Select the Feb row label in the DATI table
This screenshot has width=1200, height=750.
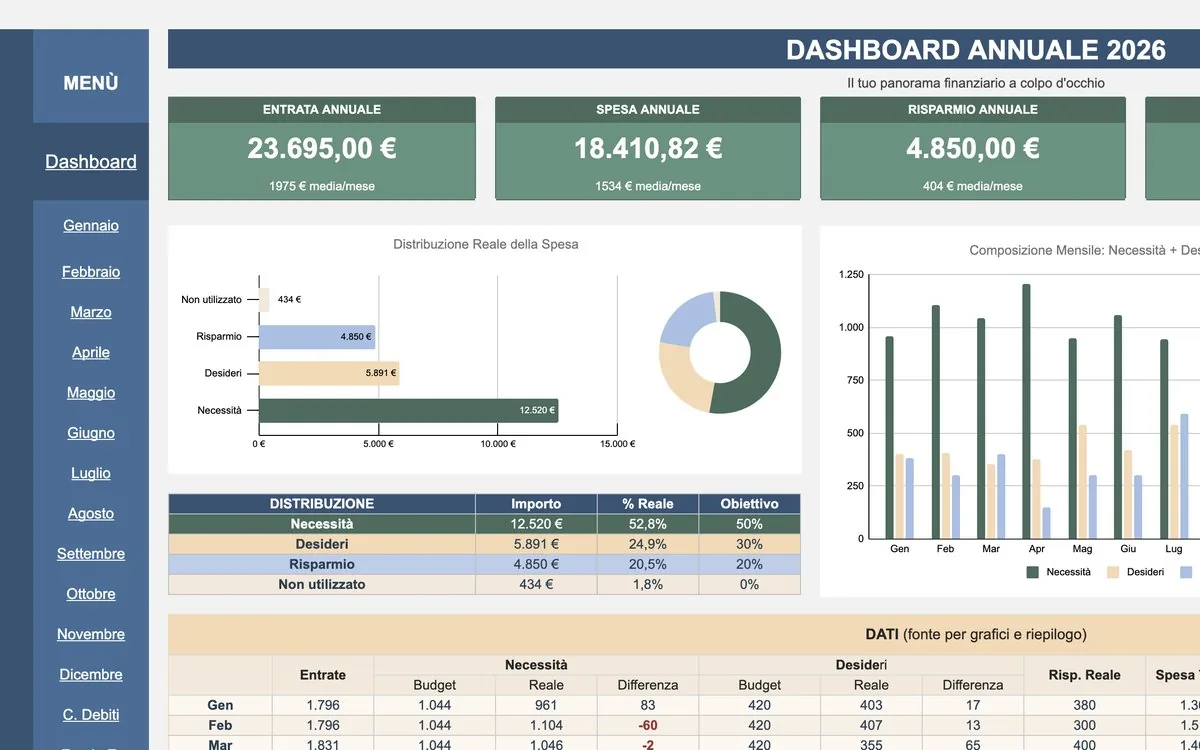pyautogui.click(x=220, y=725)
